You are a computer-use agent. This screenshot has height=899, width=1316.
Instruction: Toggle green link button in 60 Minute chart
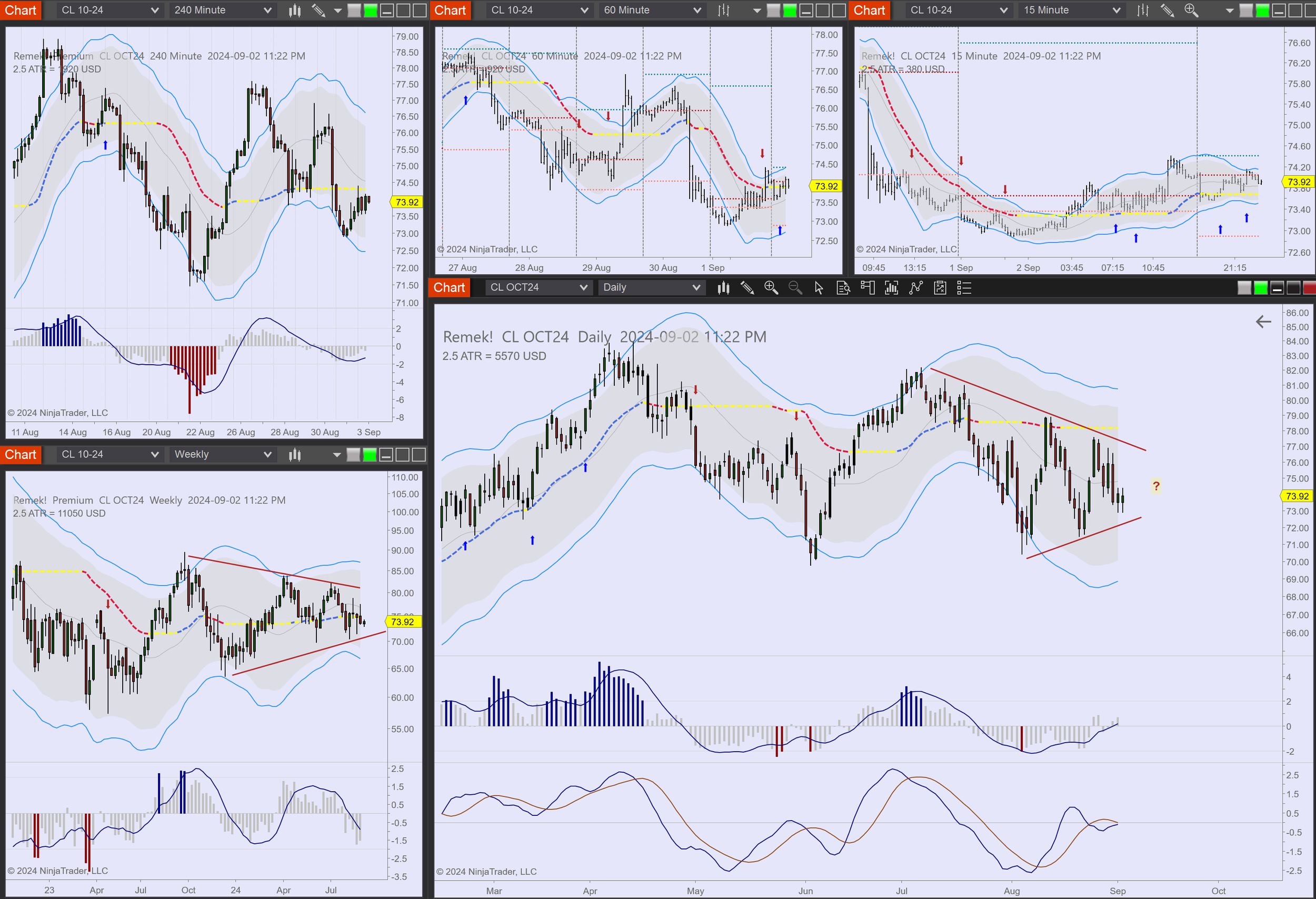click(790, 10)
